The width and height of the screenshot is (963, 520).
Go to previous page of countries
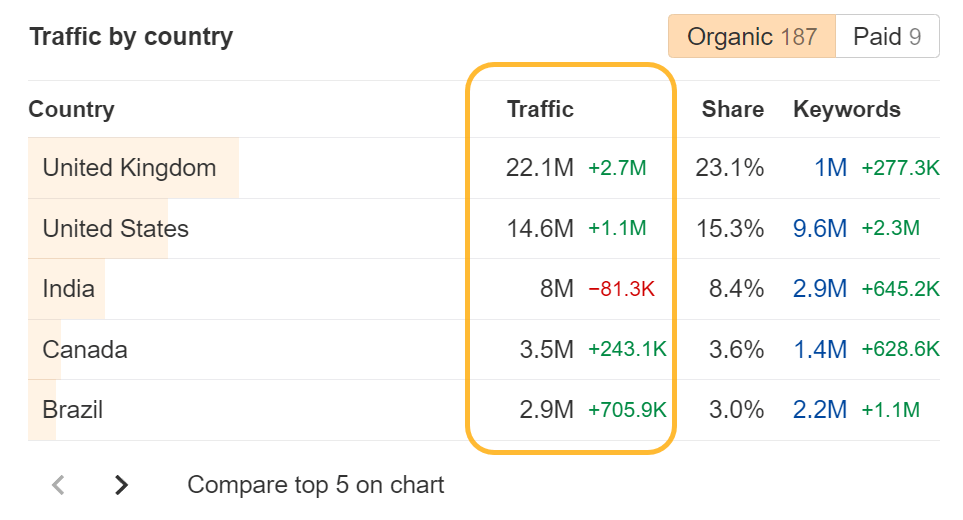pos(58,486)
